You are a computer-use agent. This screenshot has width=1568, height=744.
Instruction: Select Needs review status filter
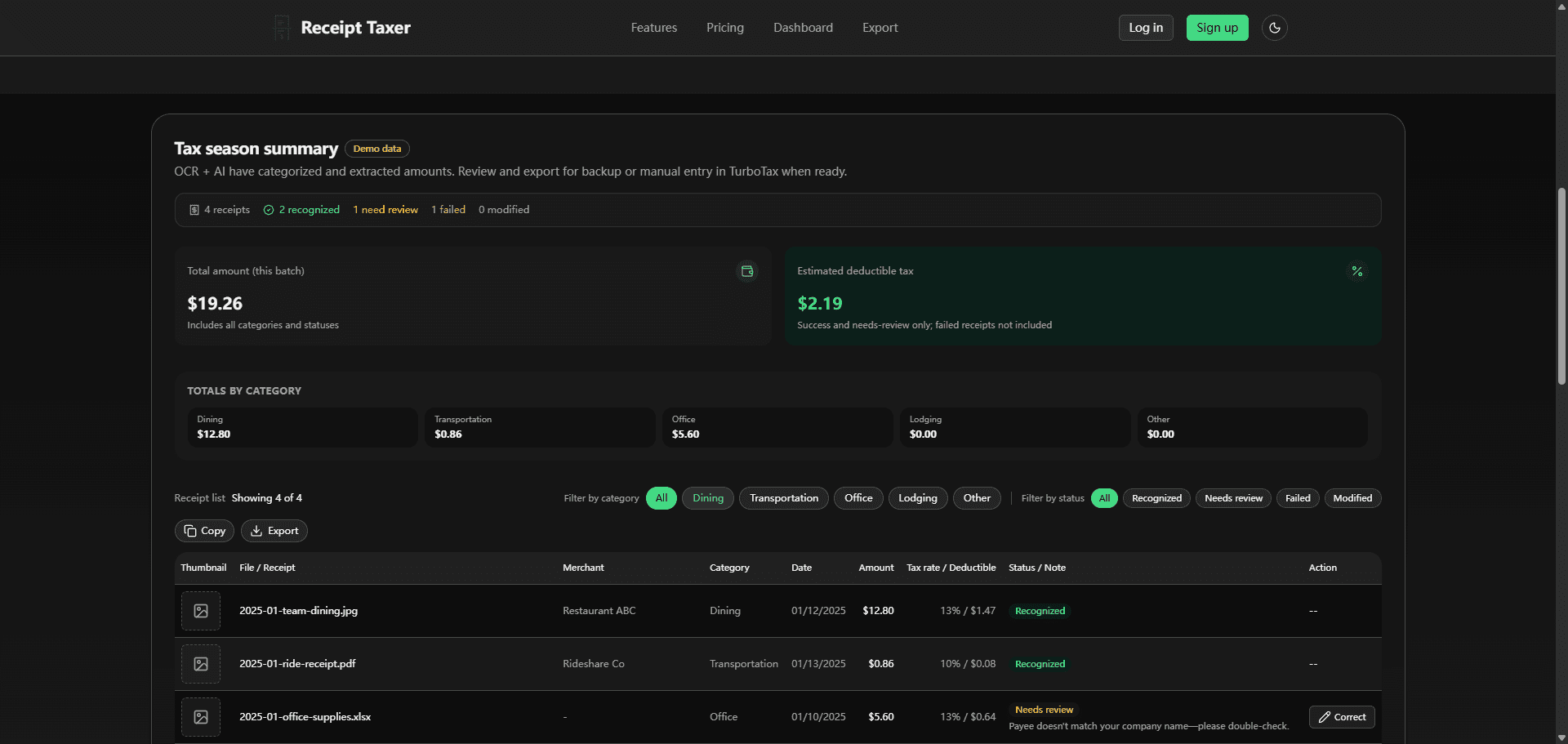(x=1233, y=498)
